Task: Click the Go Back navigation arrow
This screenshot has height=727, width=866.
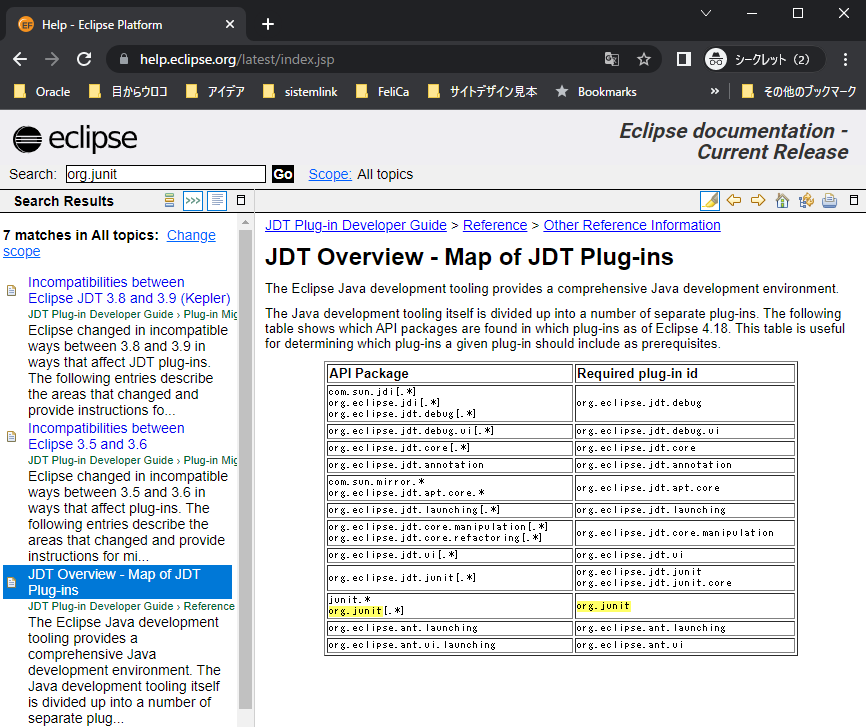Action: point(734,200)
